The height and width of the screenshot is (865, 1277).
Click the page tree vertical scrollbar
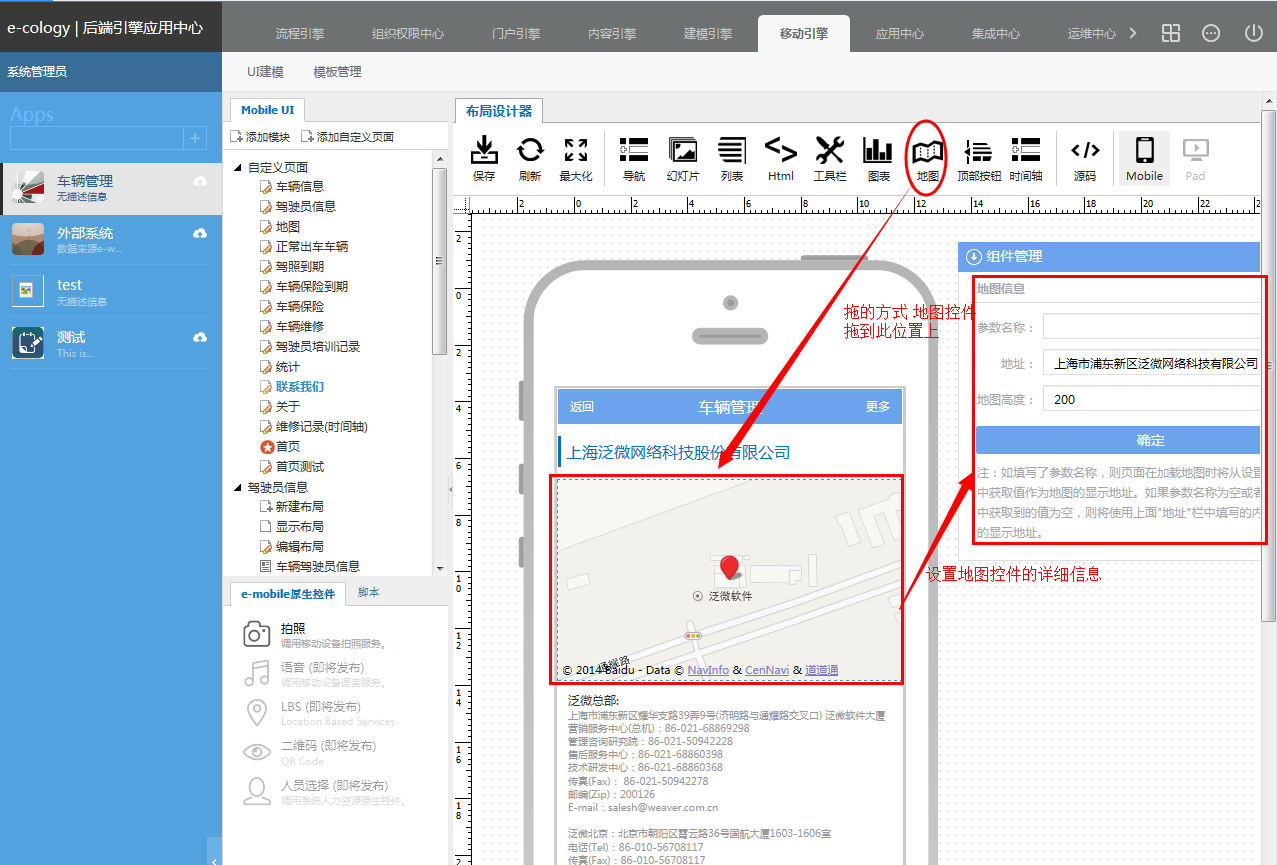coord(439,260)
